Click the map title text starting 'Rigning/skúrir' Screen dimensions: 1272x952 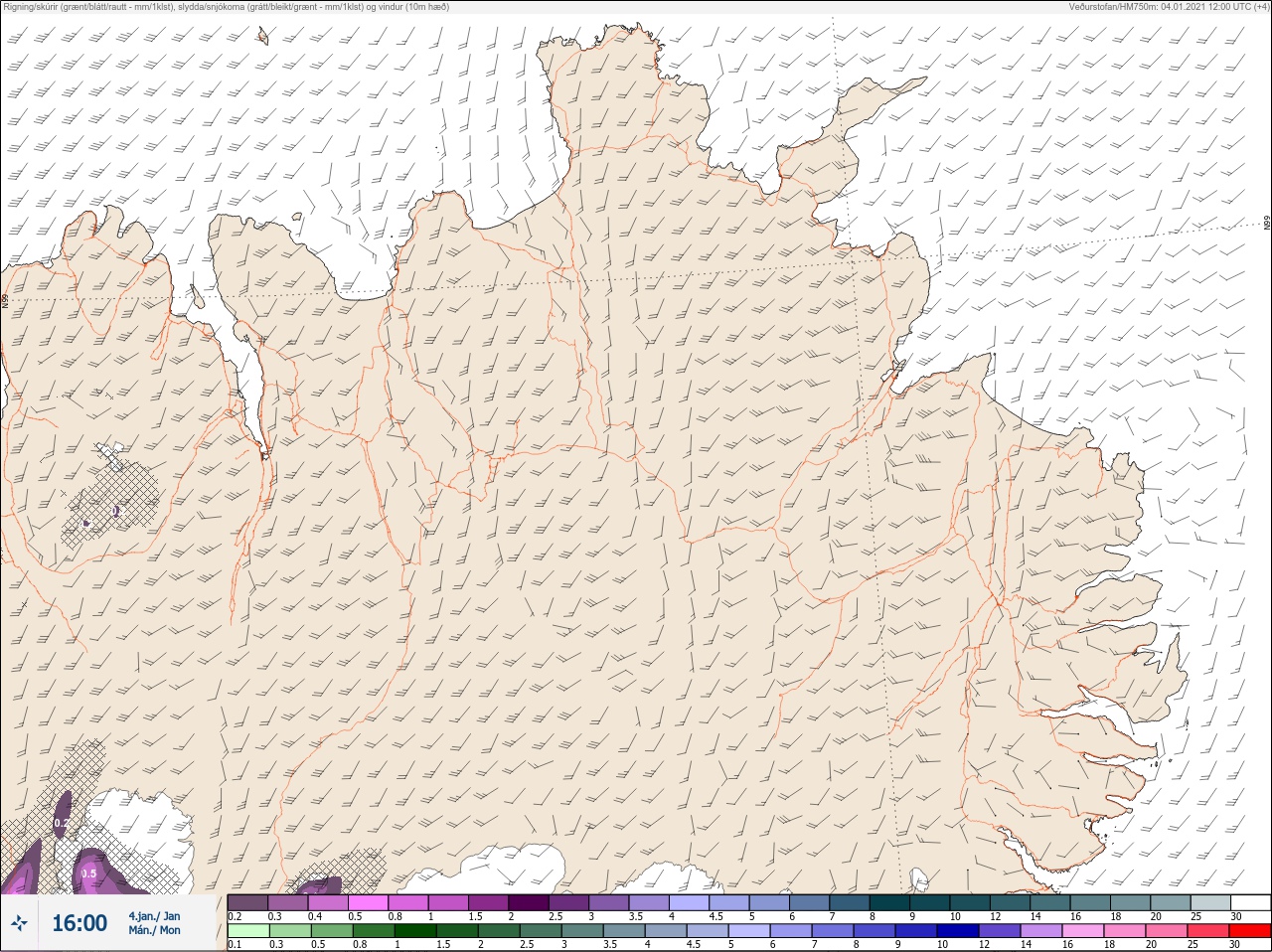click(x=227, y=7)
